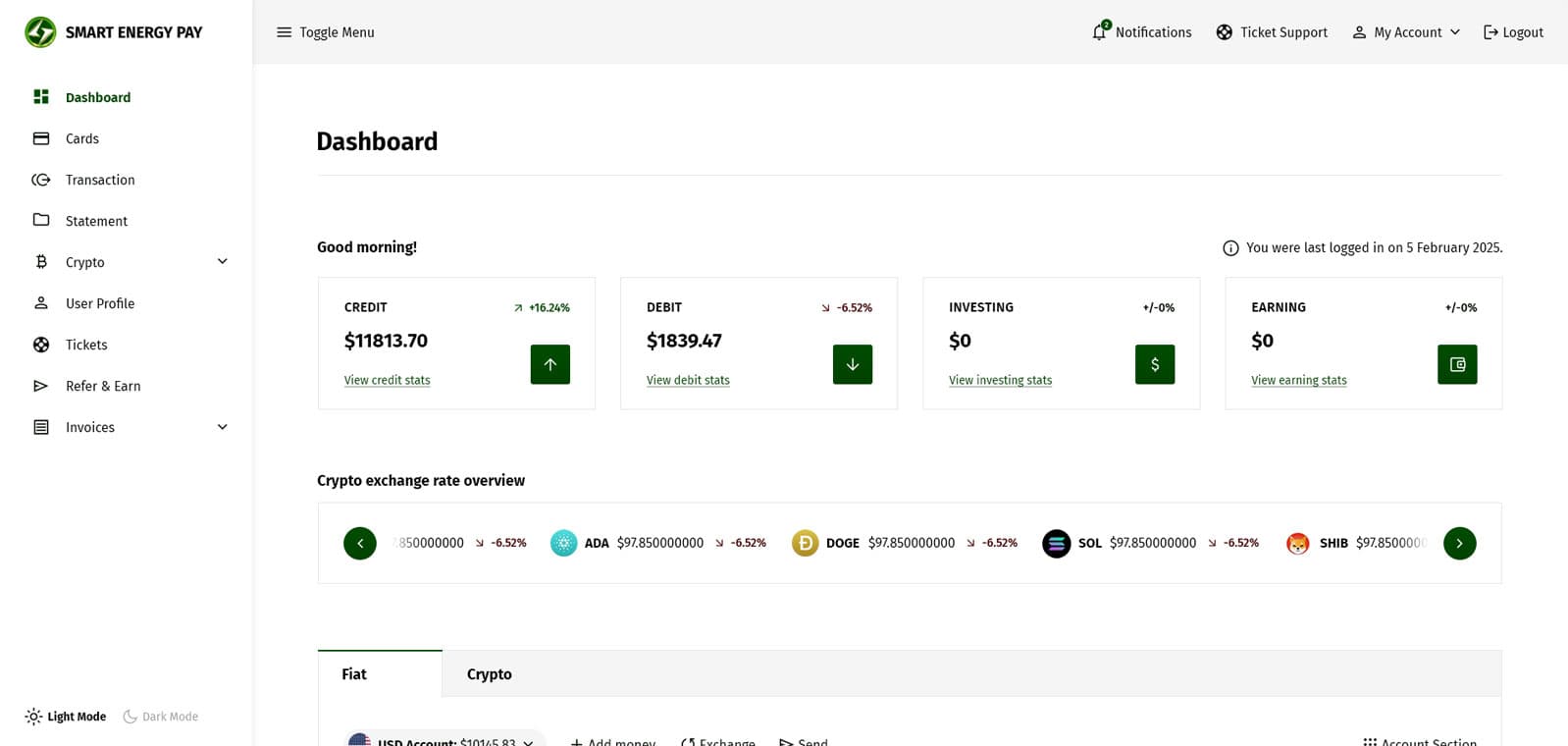Image resolution: width=1568 pixels, height=746 pixels.
Task: Open the USD Account selector dropdown
Action: point(445,741)
